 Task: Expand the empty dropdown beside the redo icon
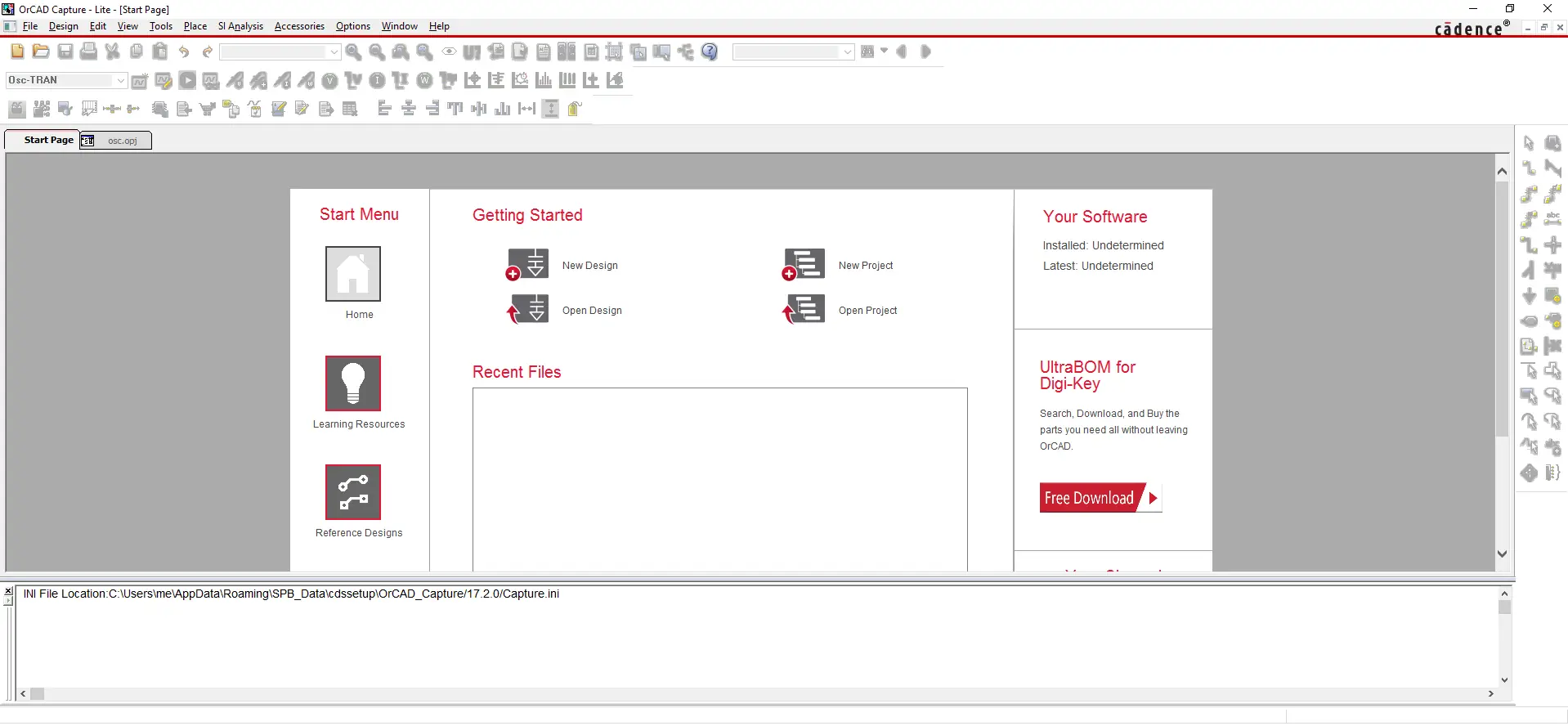click(334, 52)
